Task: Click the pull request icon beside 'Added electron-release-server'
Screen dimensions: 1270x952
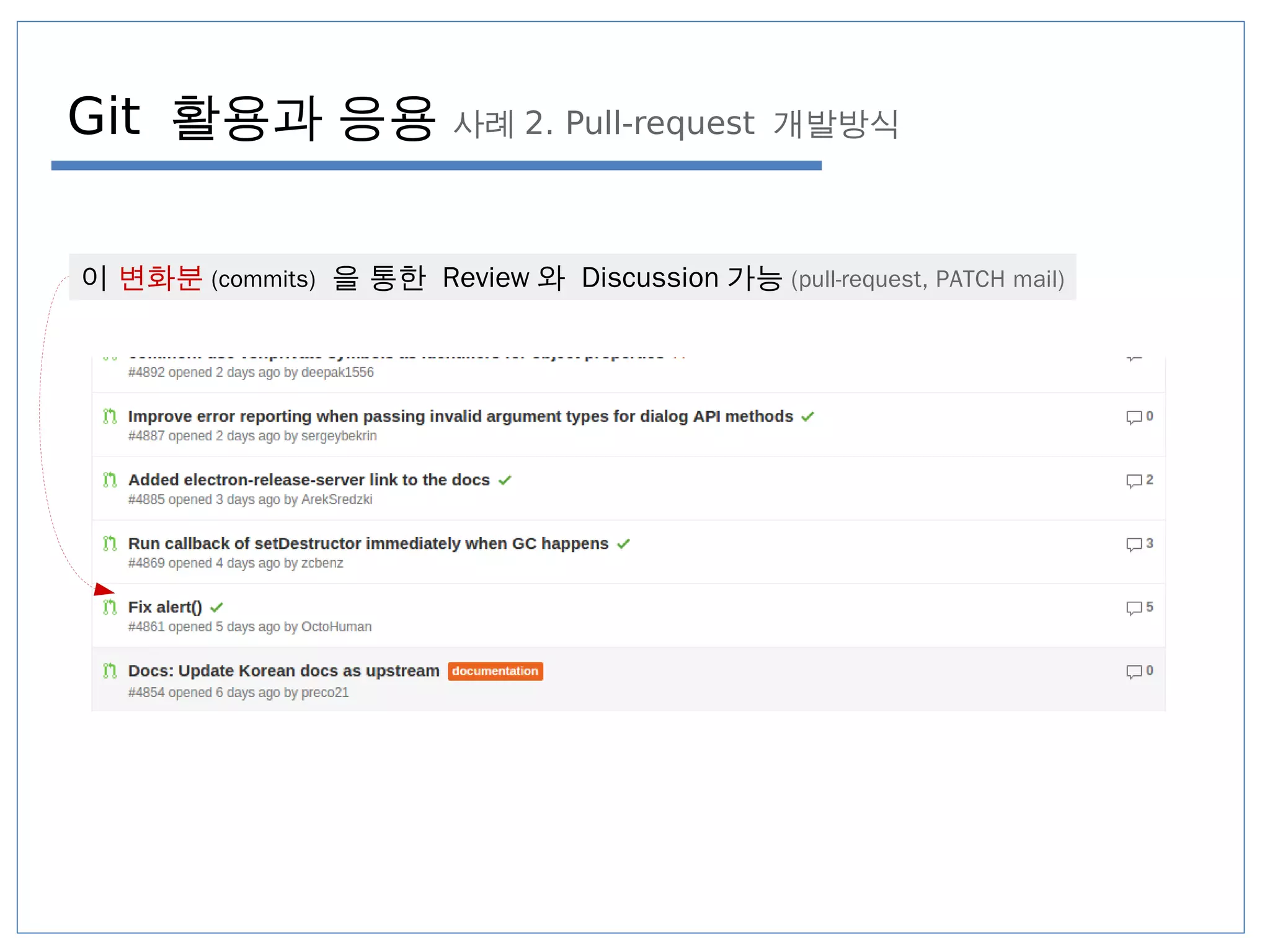Action: [x=110, y=480]
